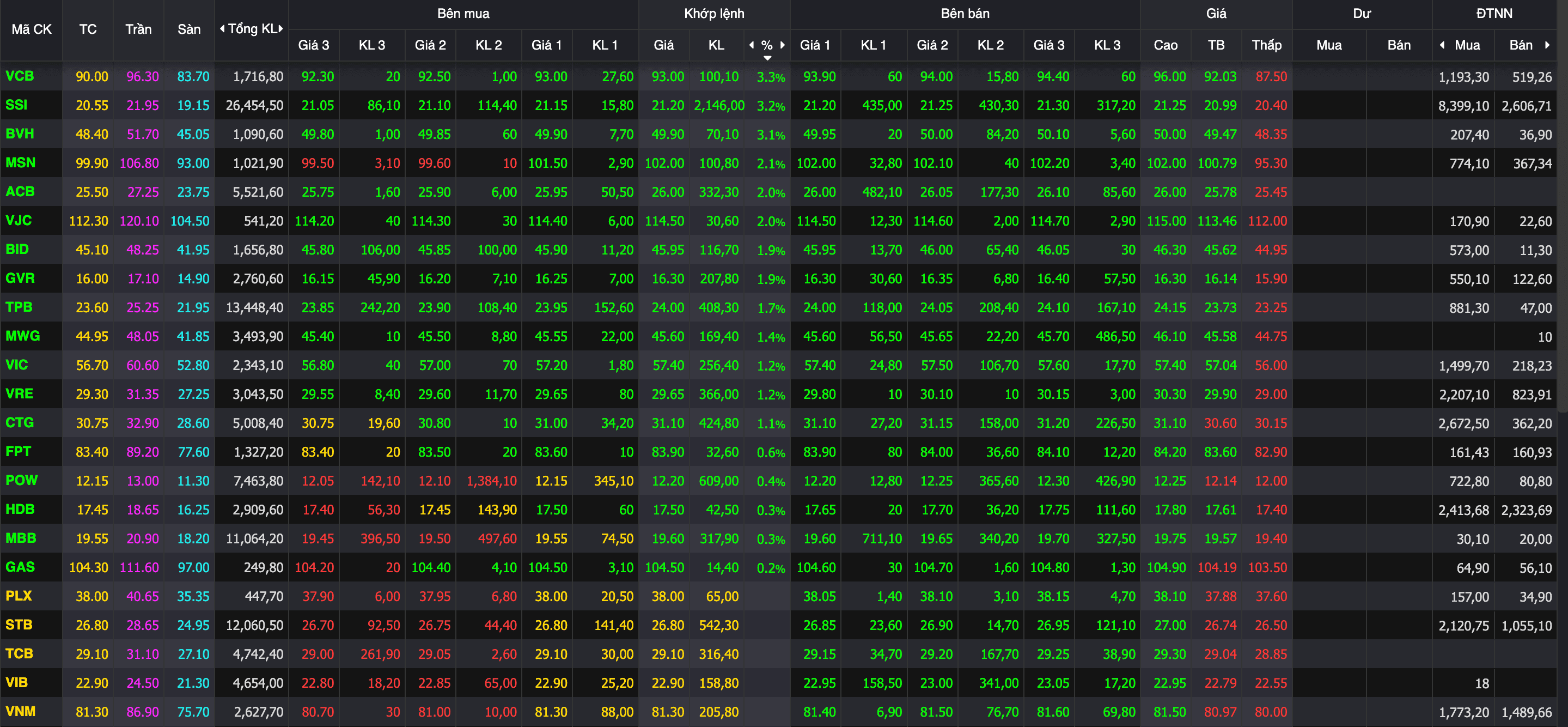Select MWG stock symbol
Viewport: 1568px width, 727px height.
(x=22, y=336)
